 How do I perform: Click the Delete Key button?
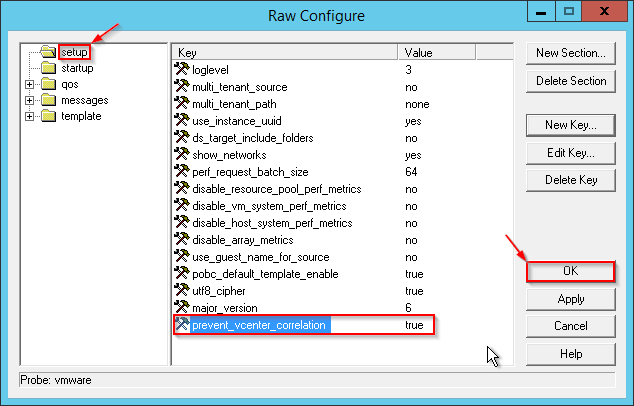pos(570,180)
